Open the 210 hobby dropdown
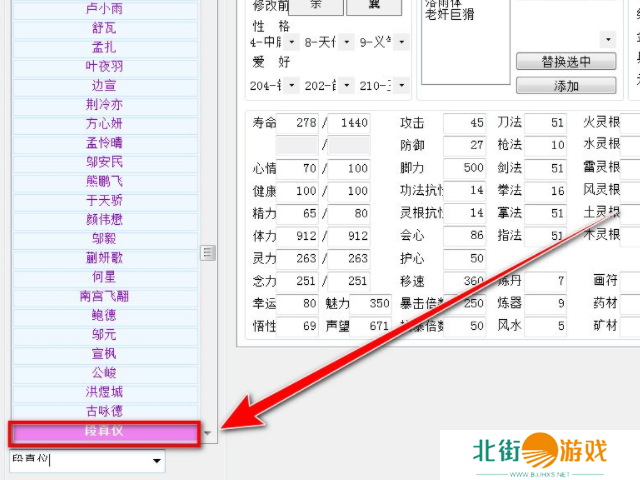This screenshot has width=640, height=480. (x=402, y=86)
